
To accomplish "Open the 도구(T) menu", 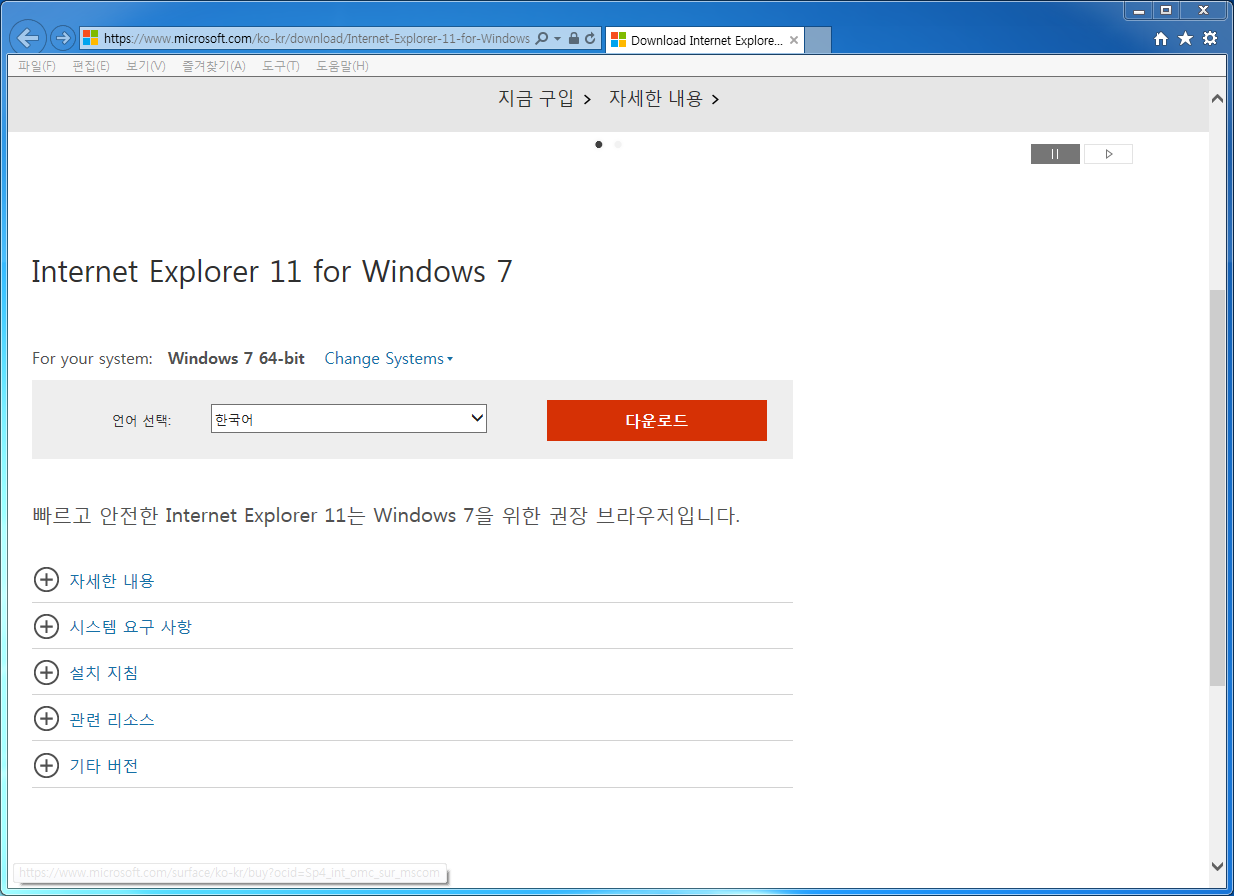I will tap(281, 66).
